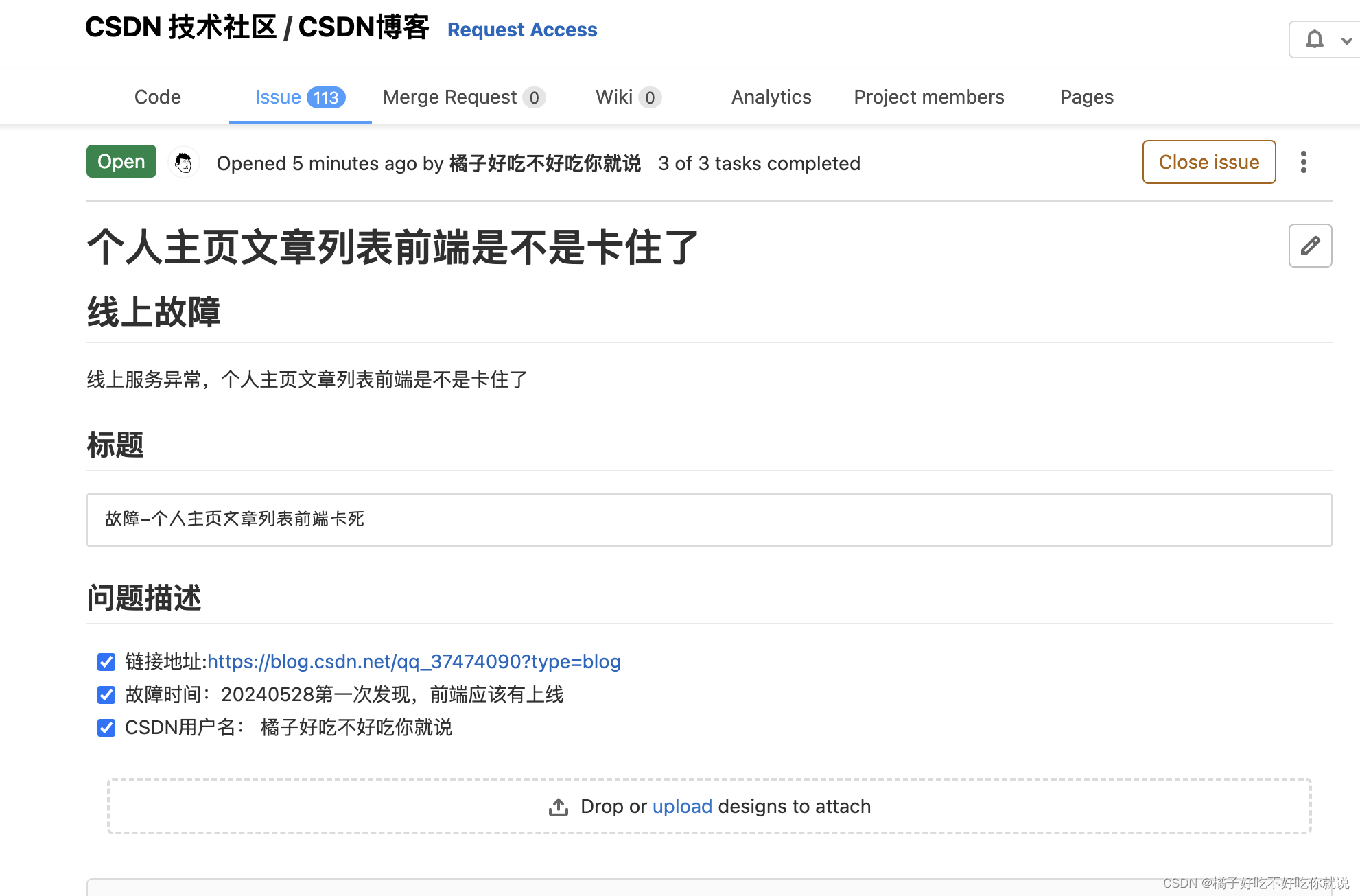Click the pencil icon to edit issue
This screenshot has width=1360, height=896.
1310,246
